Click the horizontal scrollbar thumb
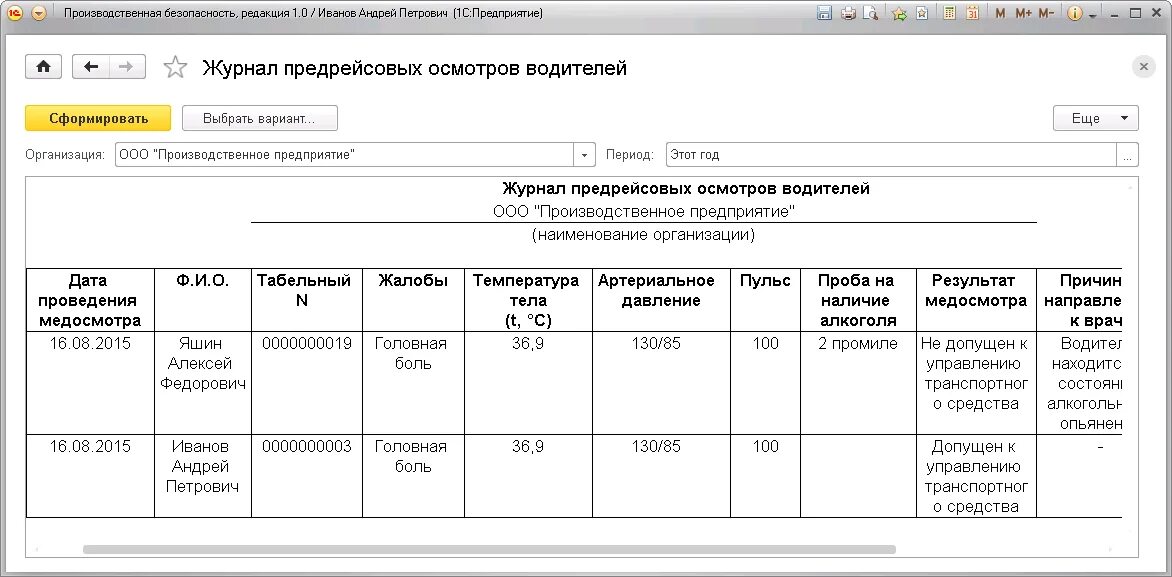 [x=489, y=549]
